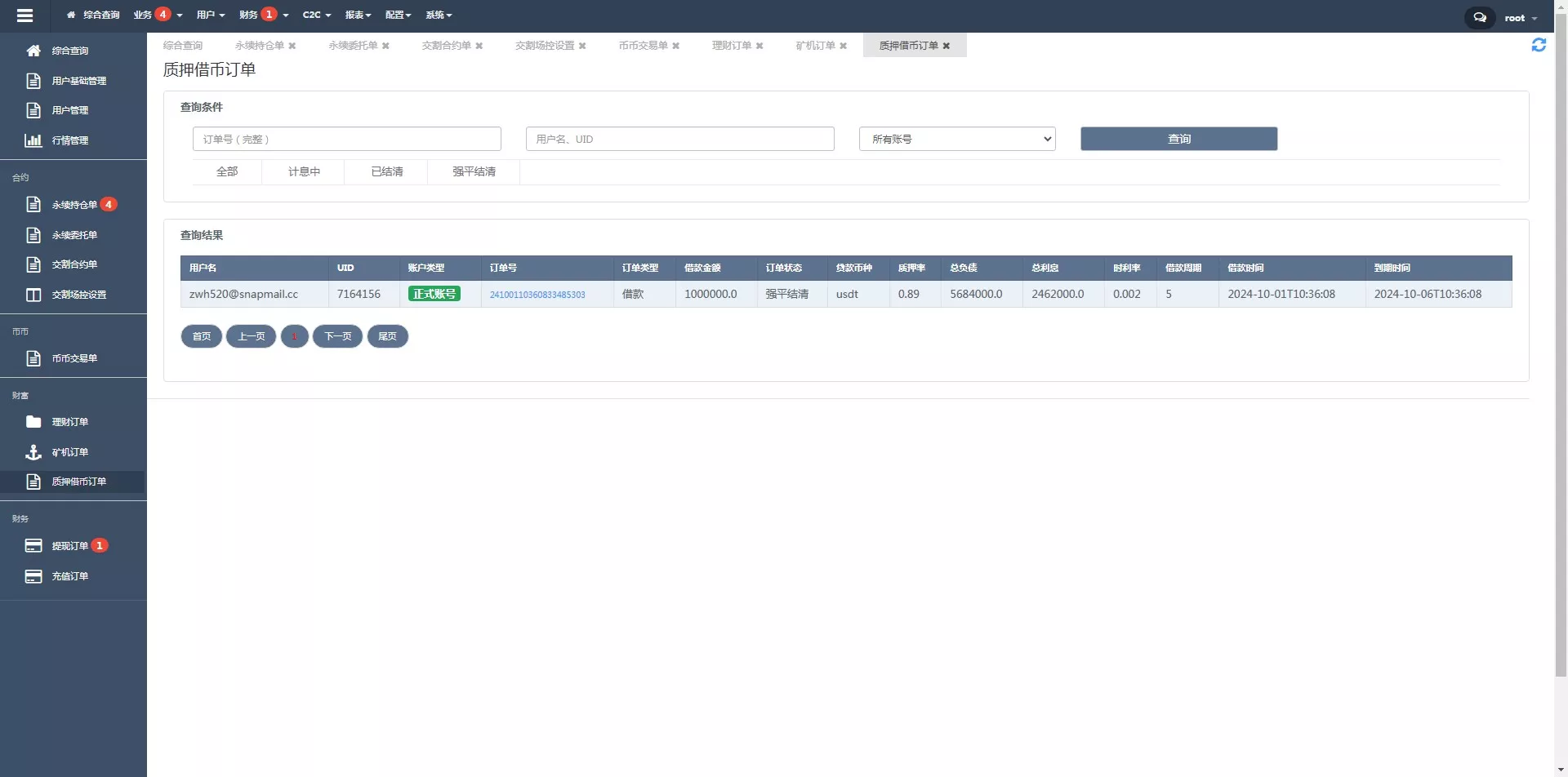Select the 强平结清 status filter
This screenshot has height=777, width=1568.
[474, 171]
